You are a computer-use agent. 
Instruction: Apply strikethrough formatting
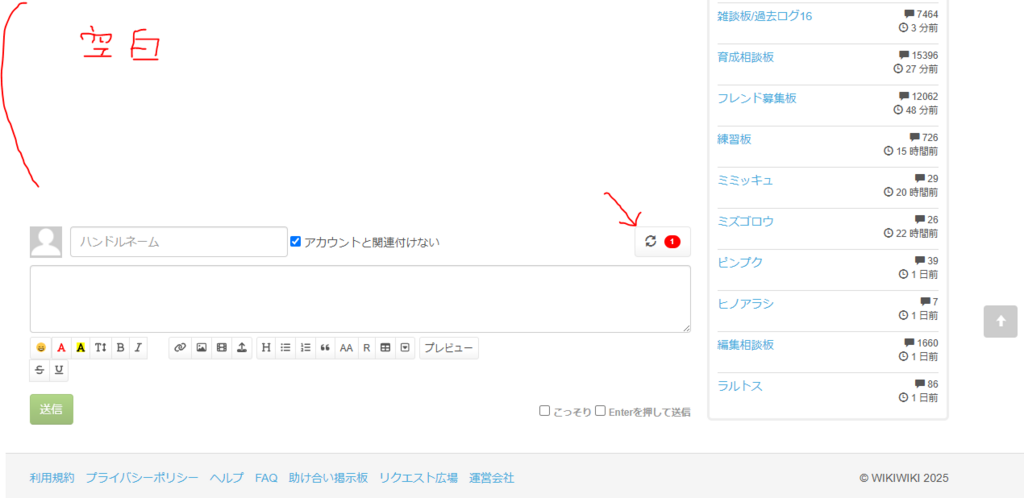40,370
